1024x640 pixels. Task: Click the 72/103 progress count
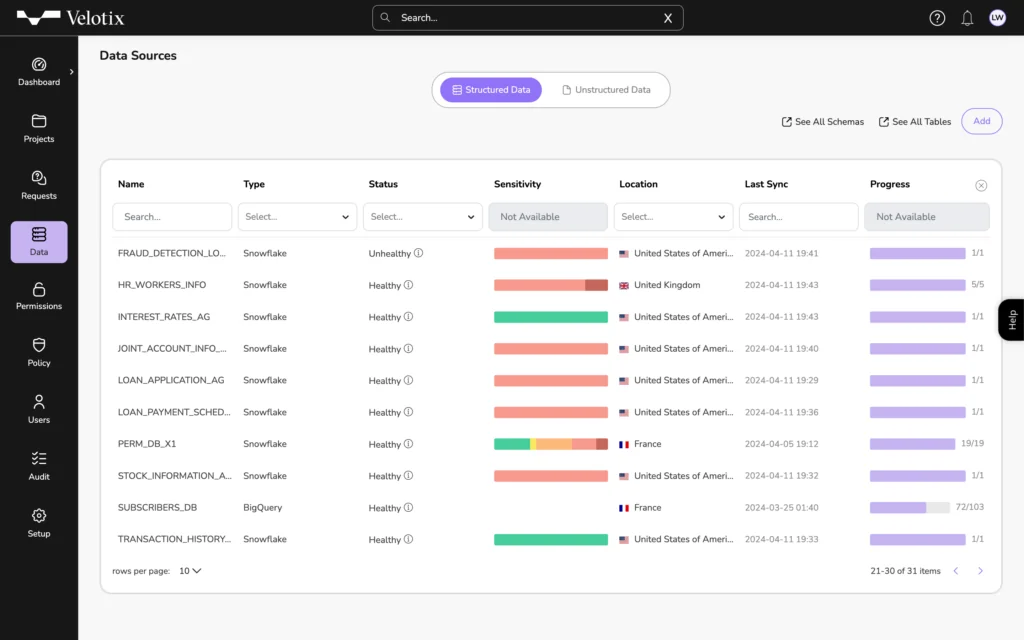point(969,507)
